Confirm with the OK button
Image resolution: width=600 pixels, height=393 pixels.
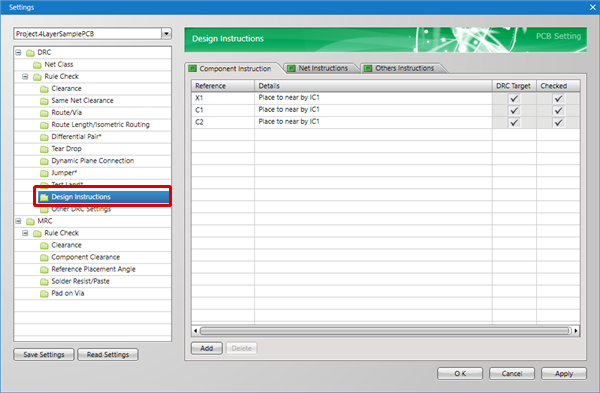point(460,373)
